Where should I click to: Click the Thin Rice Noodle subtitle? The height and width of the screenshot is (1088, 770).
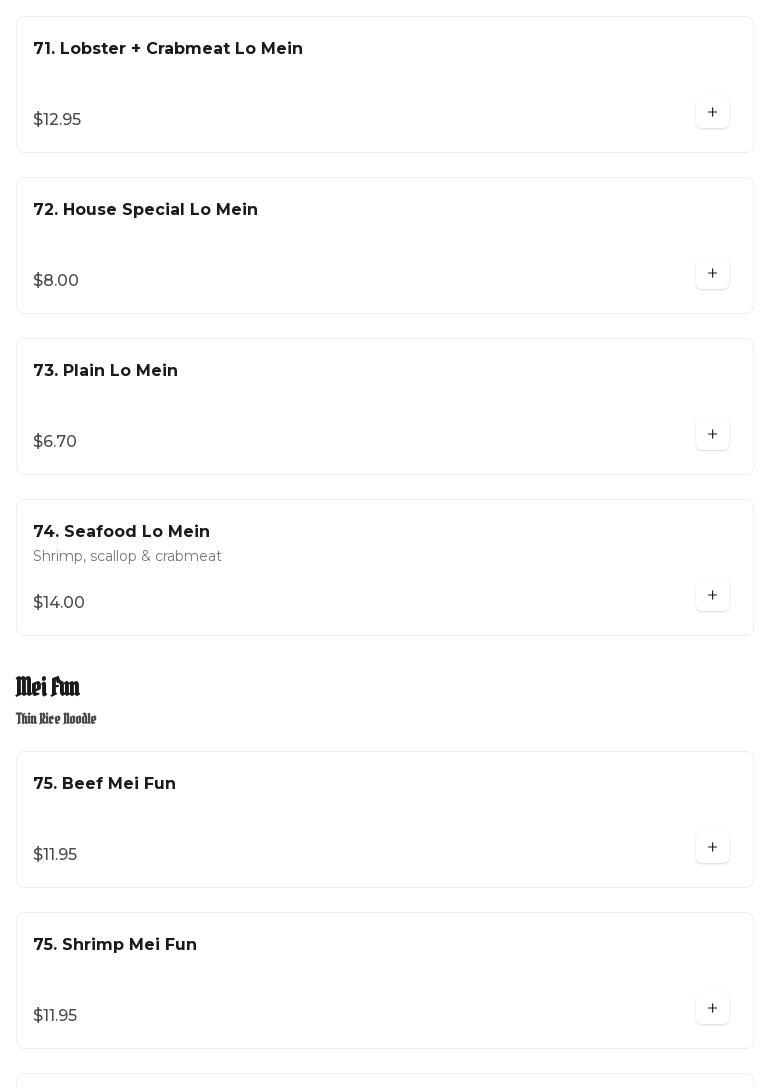[x=56, y=719]
